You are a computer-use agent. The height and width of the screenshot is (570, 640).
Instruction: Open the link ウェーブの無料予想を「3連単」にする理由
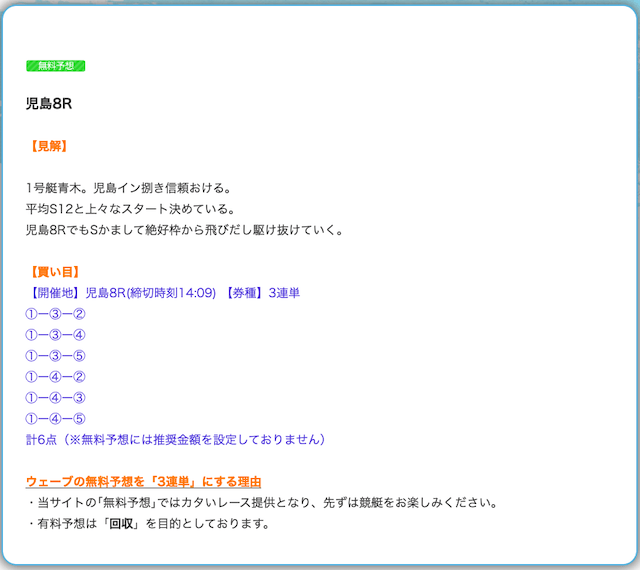[x=143, y=481]
